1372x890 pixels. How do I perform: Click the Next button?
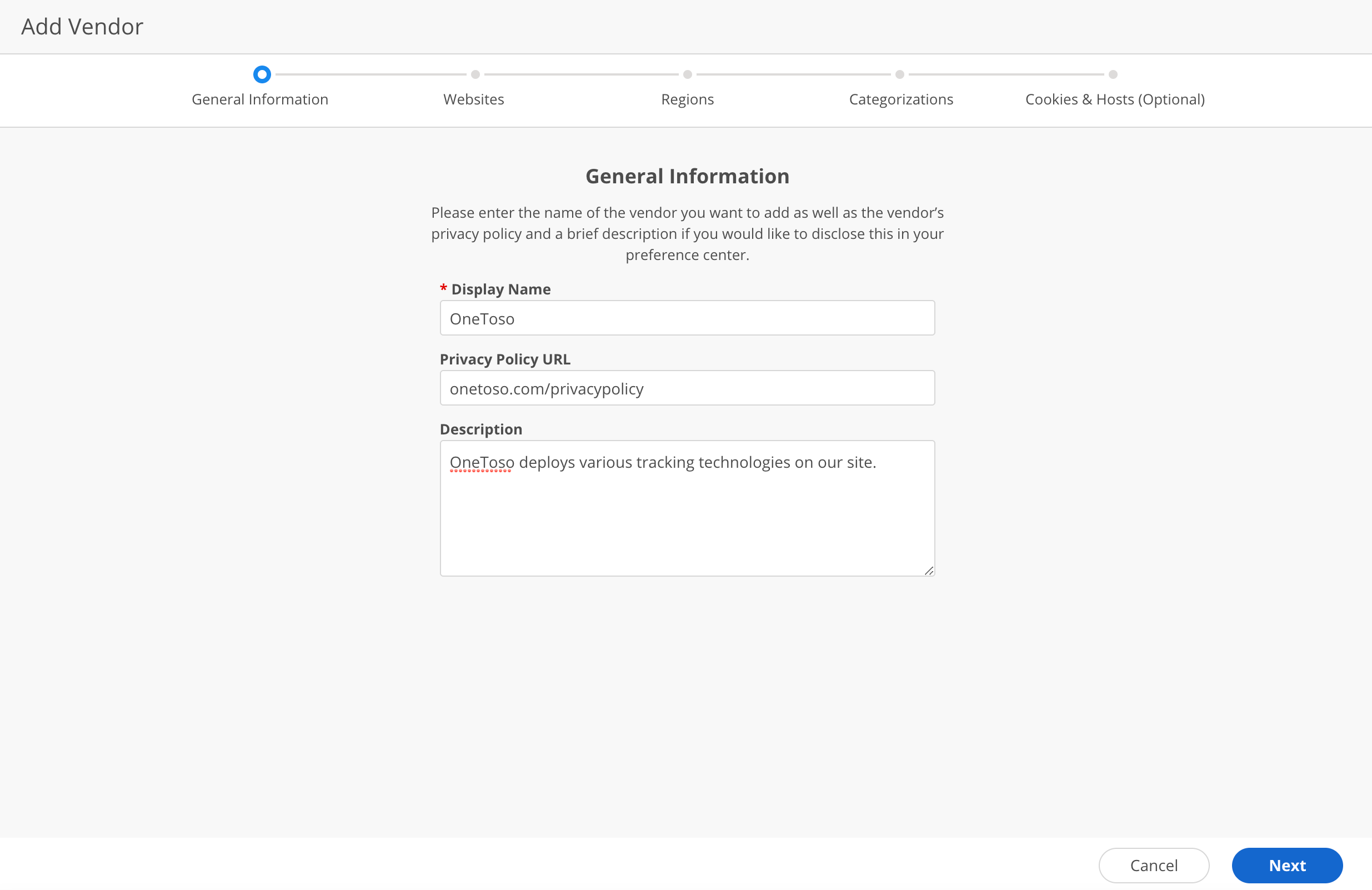[1286, 865]
